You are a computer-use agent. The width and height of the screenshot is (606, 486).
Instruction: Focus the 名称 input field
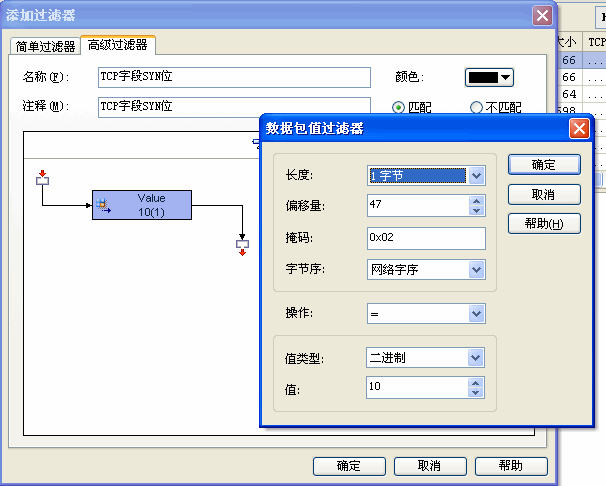pyautogui.click(x=234, y=77)
